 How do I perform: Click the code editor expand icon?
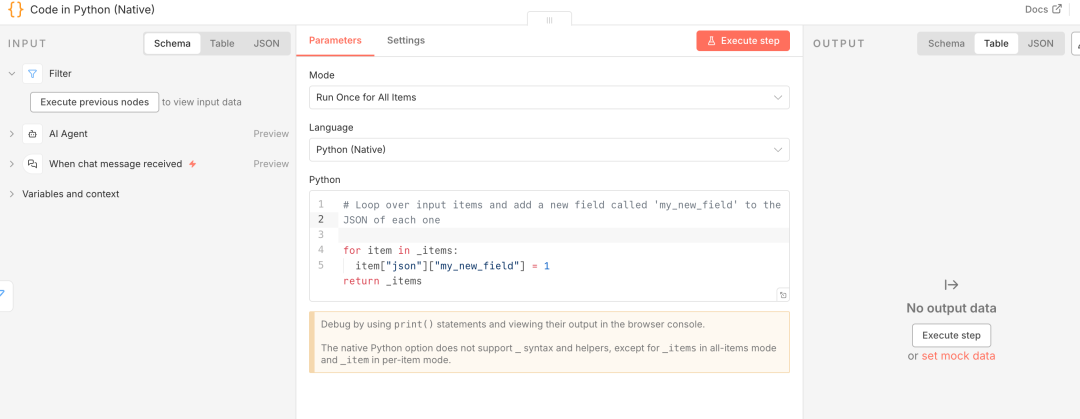(x=781, y=295)
